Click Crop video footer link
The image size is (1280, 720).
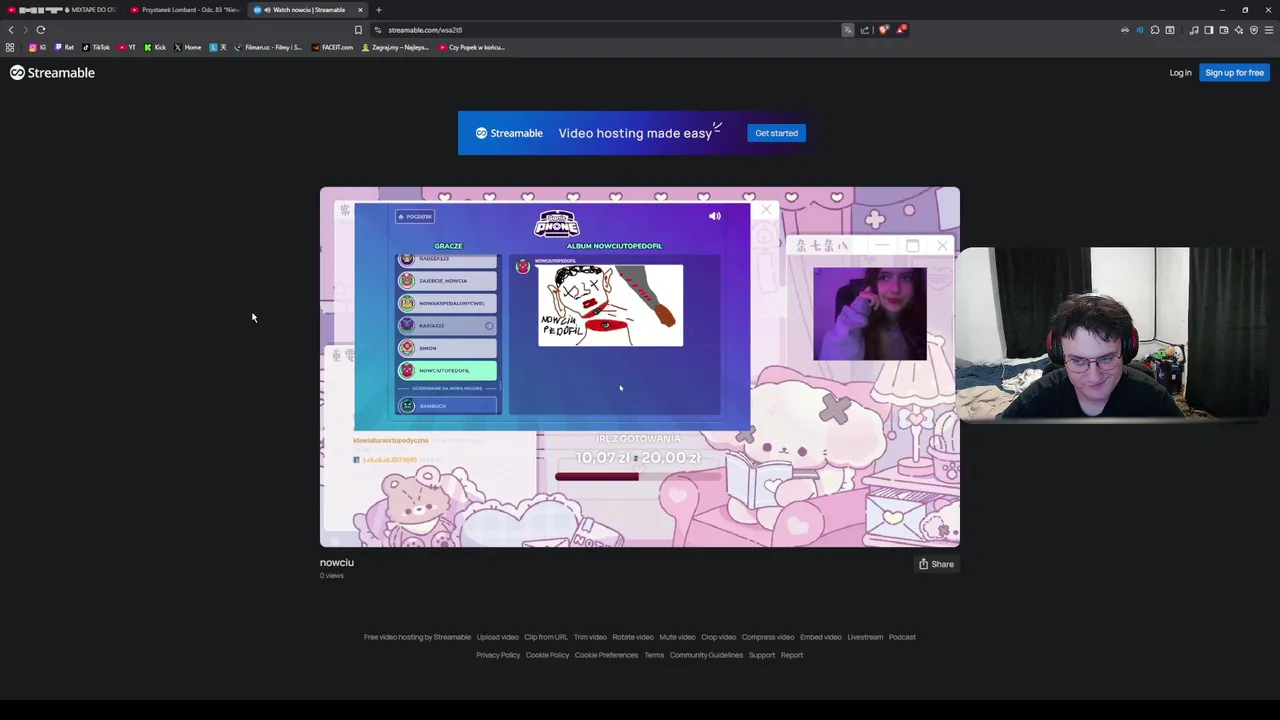(718, 637)
